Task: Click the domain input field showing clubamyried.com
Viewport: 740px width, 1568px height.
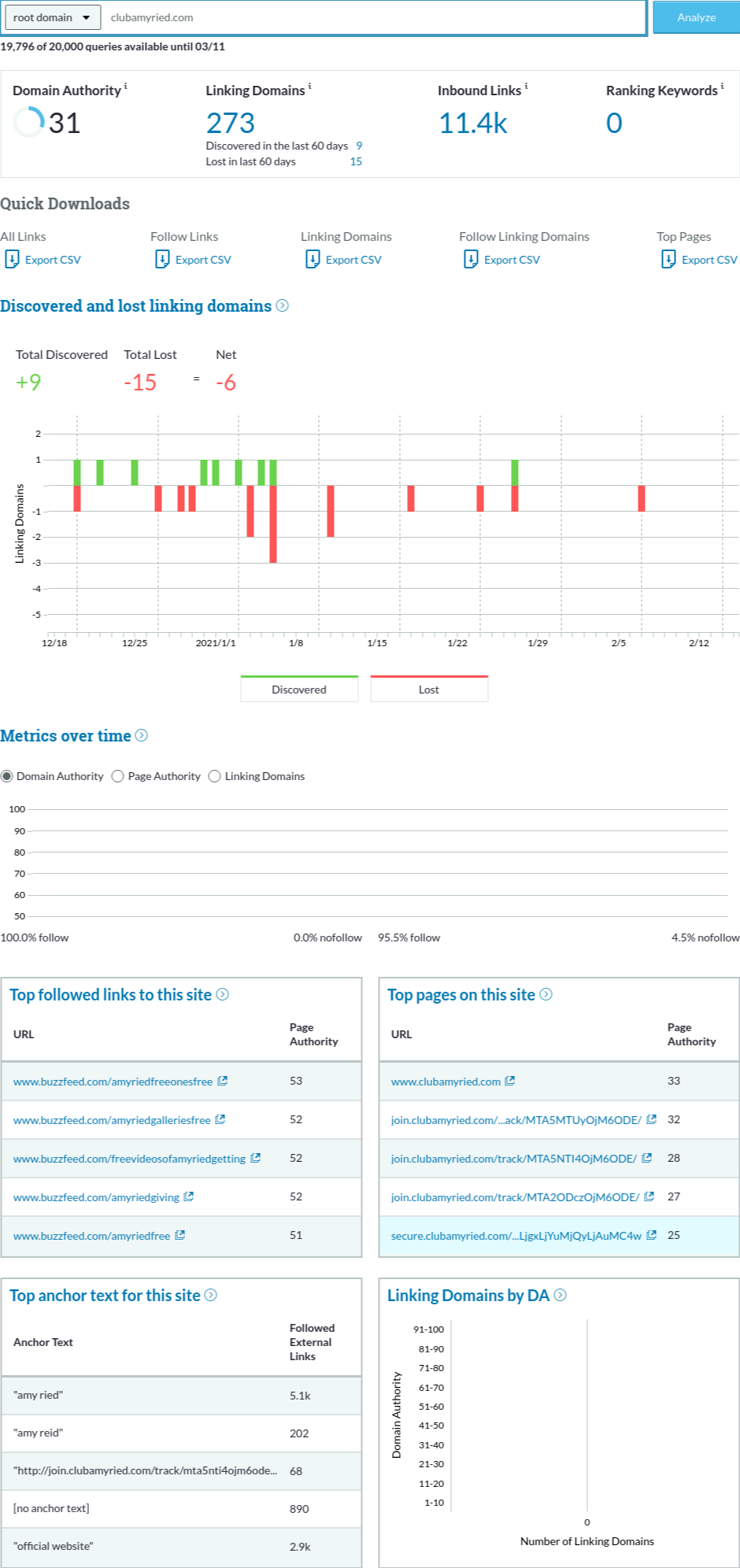Action: tap(374, 17)
